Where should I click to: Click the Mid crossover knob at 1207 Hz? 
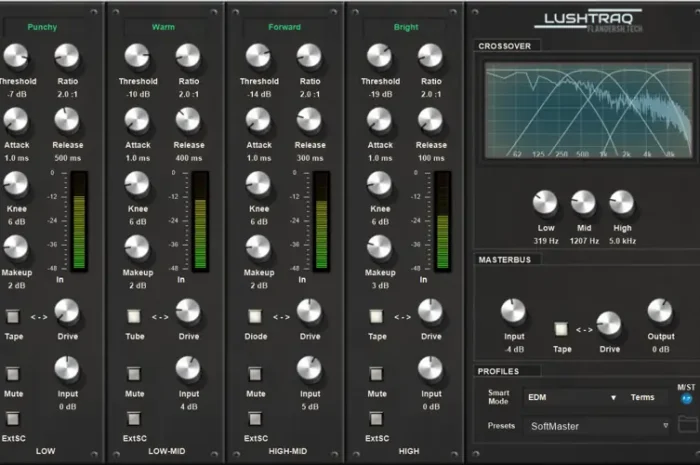[583, 203]
